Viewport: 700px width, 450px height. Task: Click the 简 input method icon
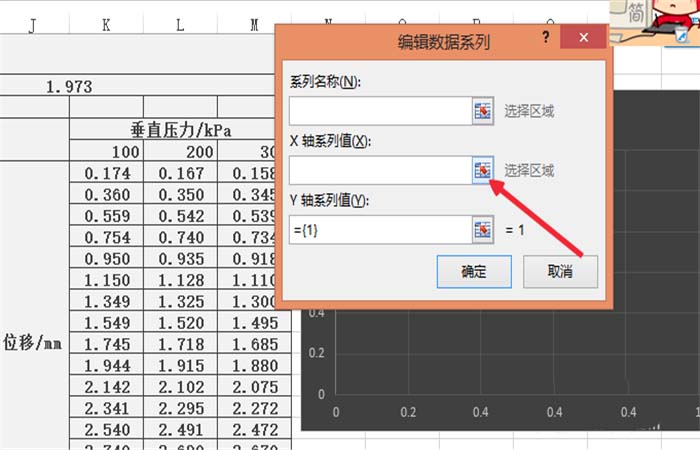coord(634,13)
